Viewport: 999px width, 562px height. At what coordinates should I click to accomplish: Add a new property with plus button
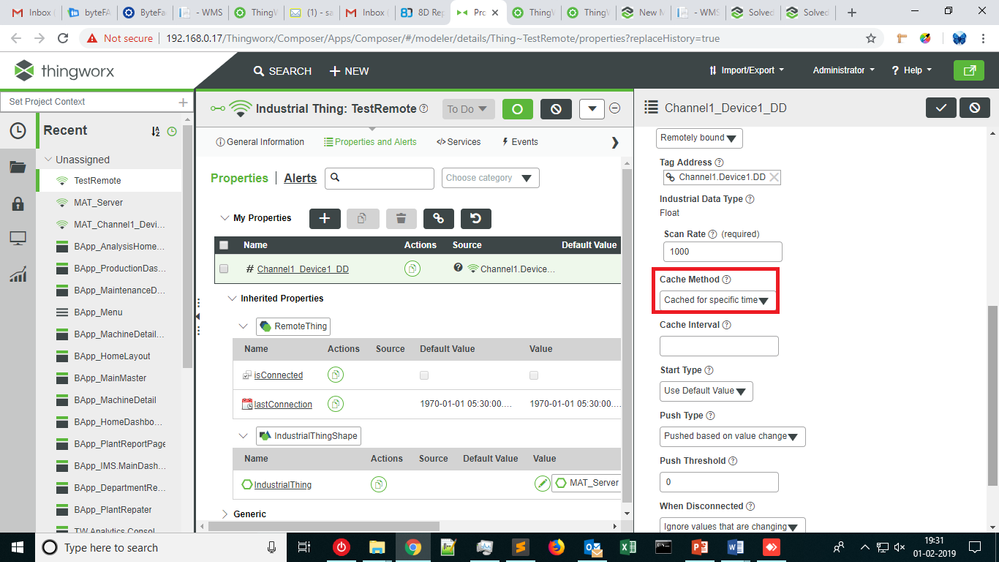pos(325,219)
